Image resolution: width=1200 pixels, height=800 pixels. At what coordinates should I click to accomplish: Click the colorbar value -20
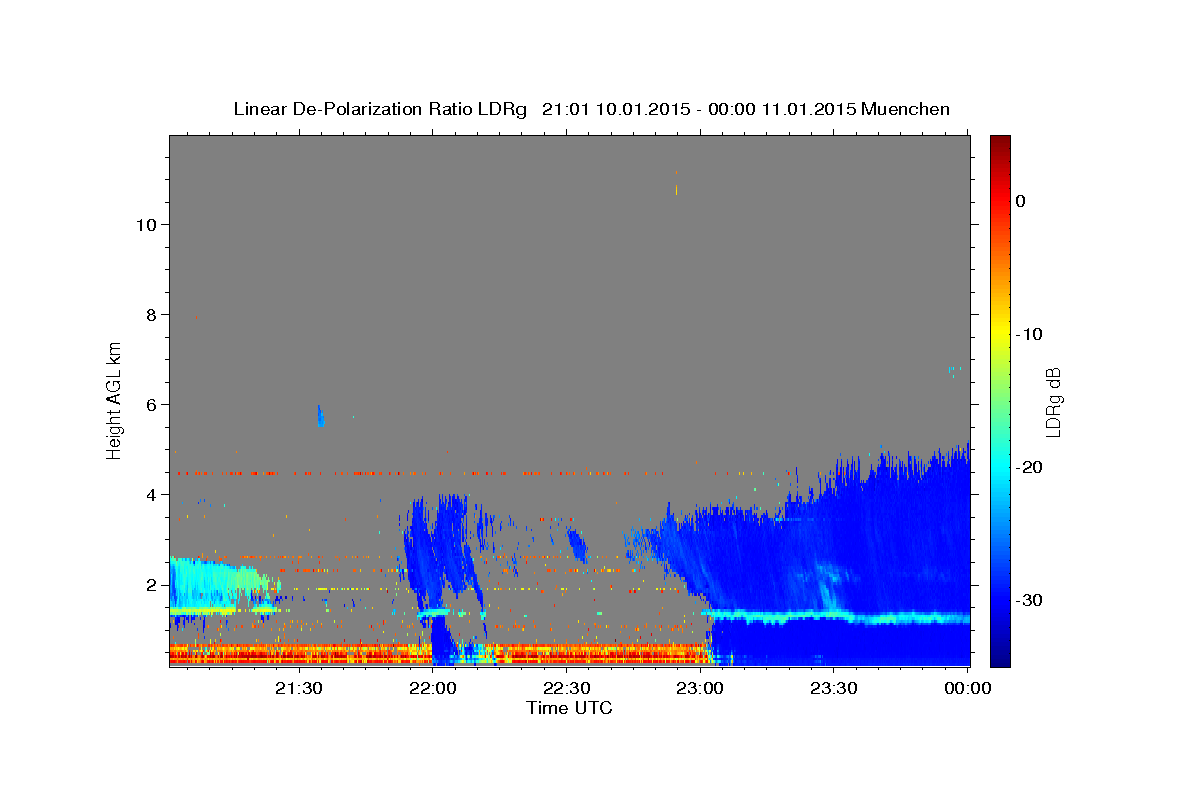[x=1029, y=467]
